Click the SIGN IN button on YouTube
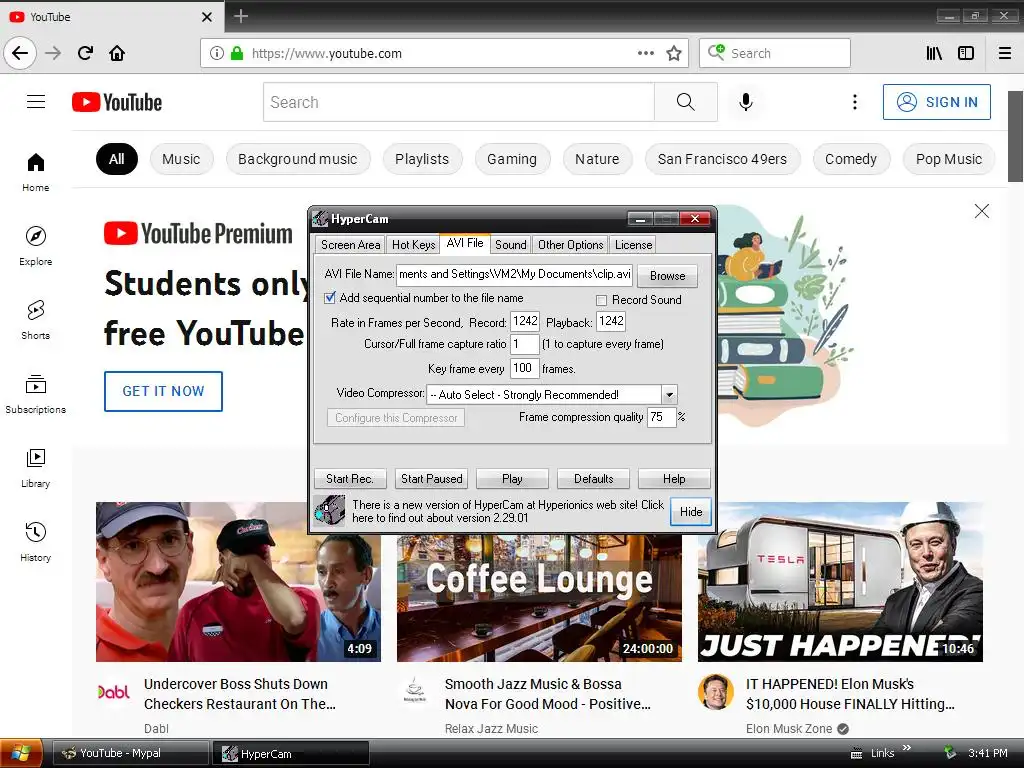 [x=936, y=102]
